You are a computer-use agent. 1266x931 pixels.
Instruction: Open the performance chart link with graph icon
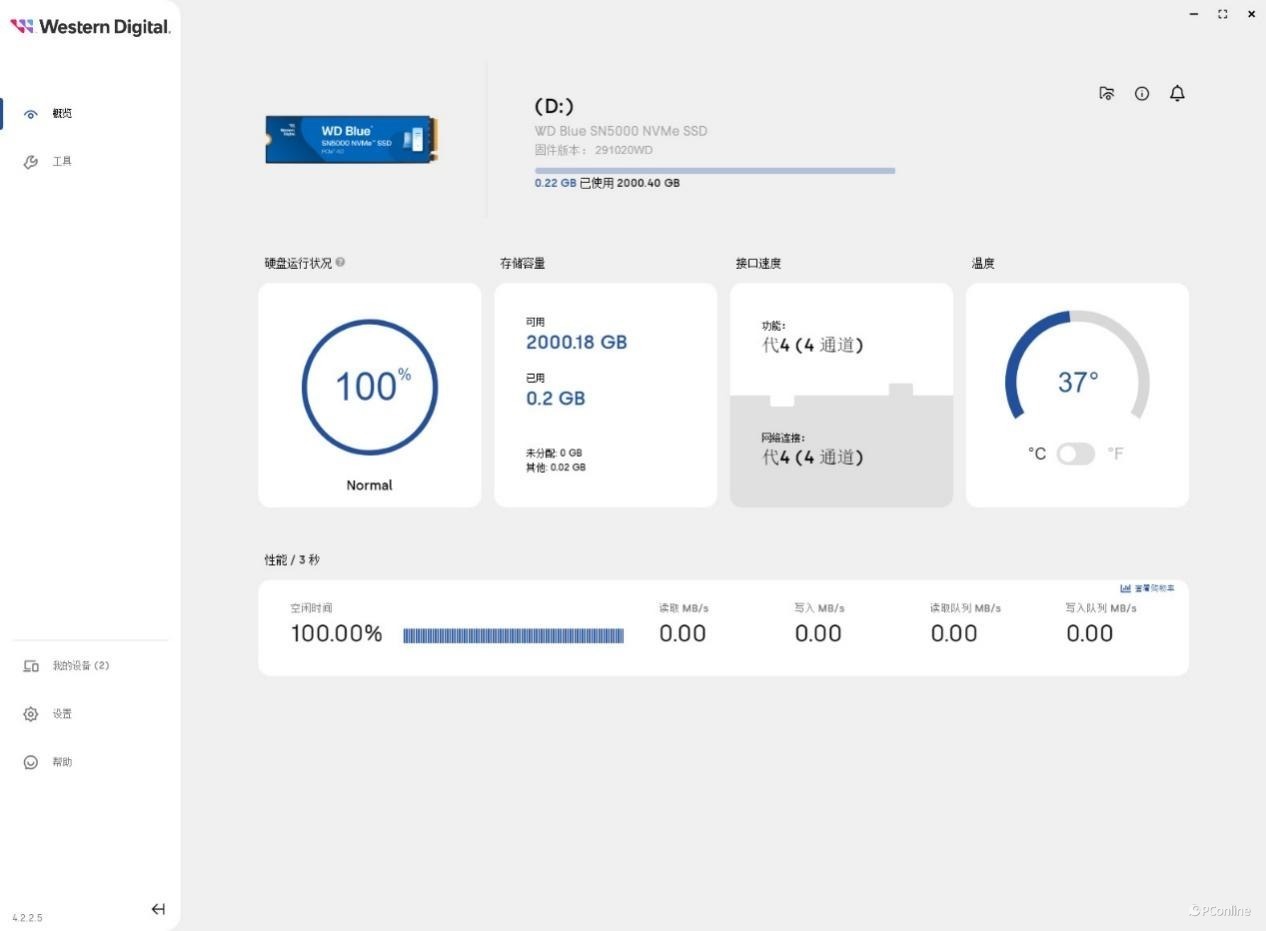tap(1147, 588)
